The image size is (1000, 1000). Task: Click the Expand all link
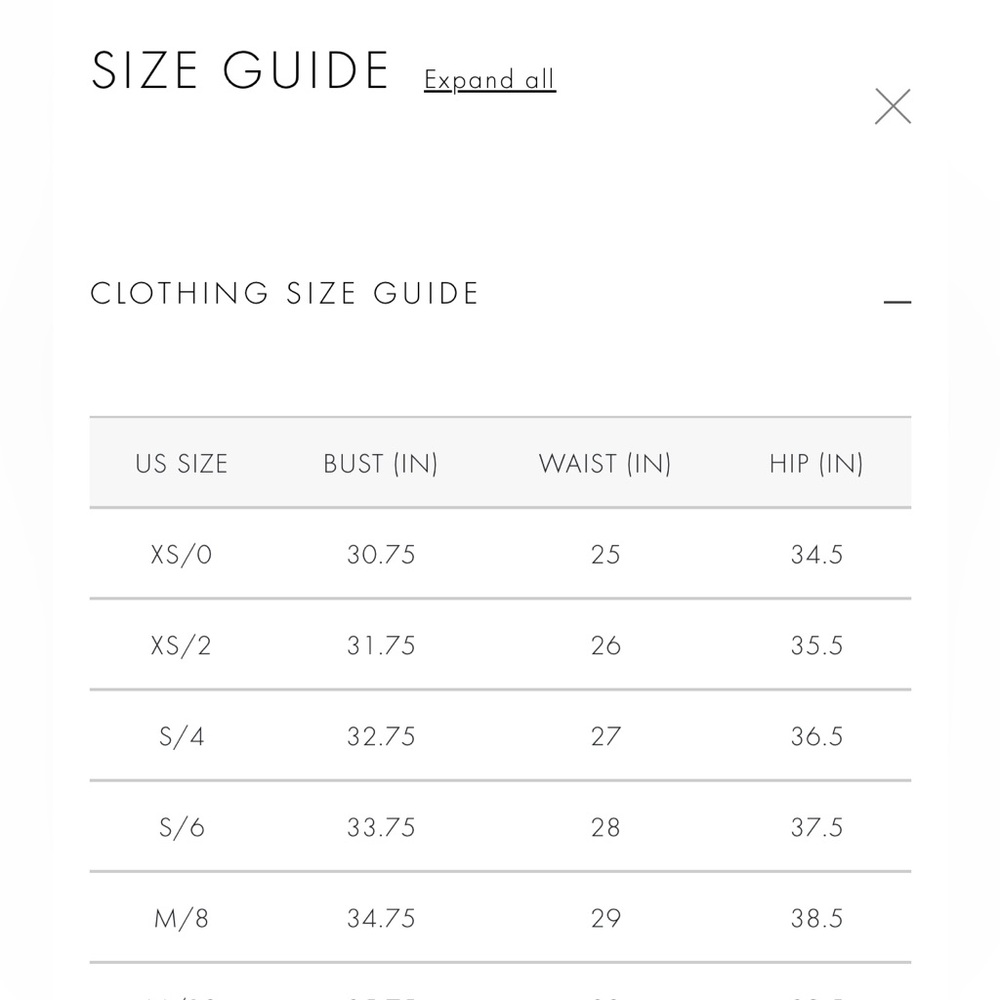pyautogui.click(x=490, y=80)
